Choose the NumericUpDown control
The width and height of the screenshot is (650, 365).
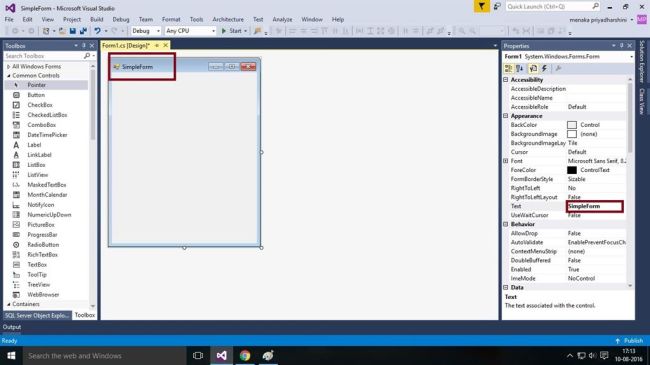pos(49,214)
